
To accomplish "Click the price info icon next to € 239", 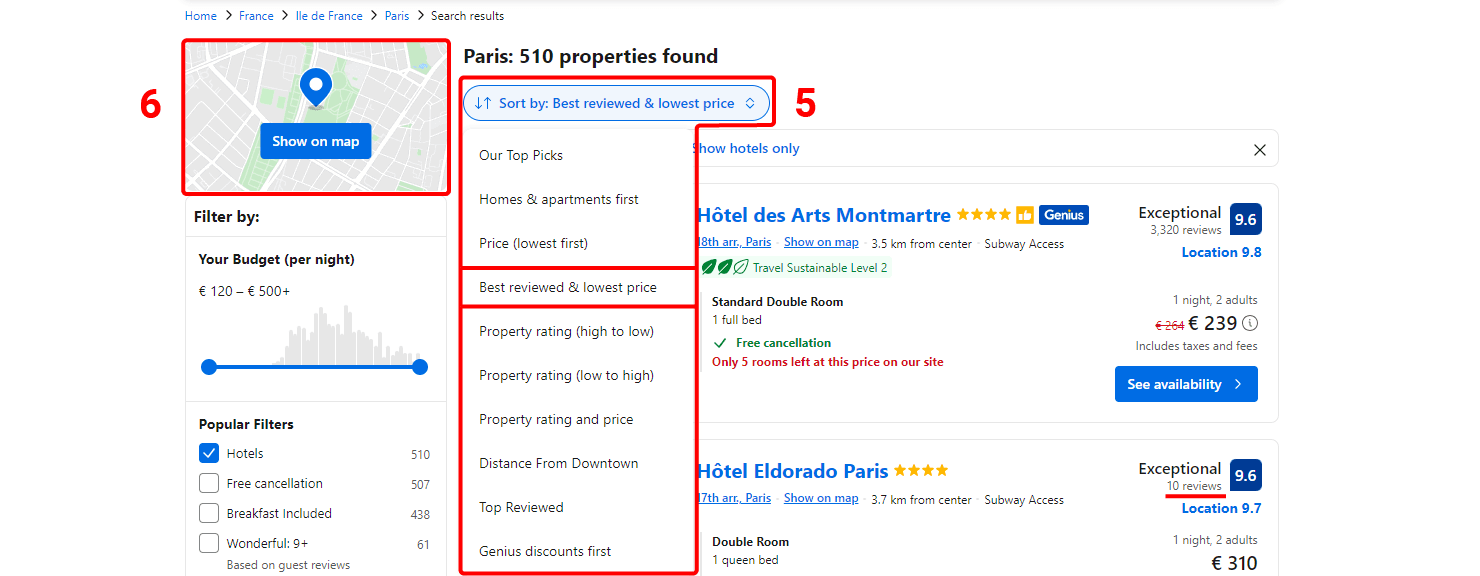I will (1250, 323).
